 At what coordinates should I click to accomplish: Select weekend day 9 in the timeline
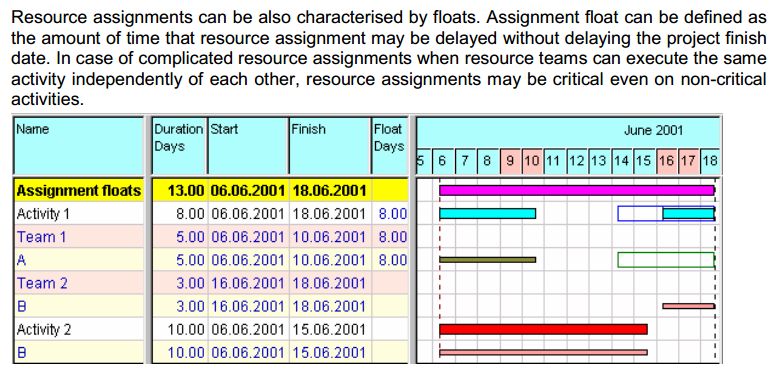click(510, 161)
